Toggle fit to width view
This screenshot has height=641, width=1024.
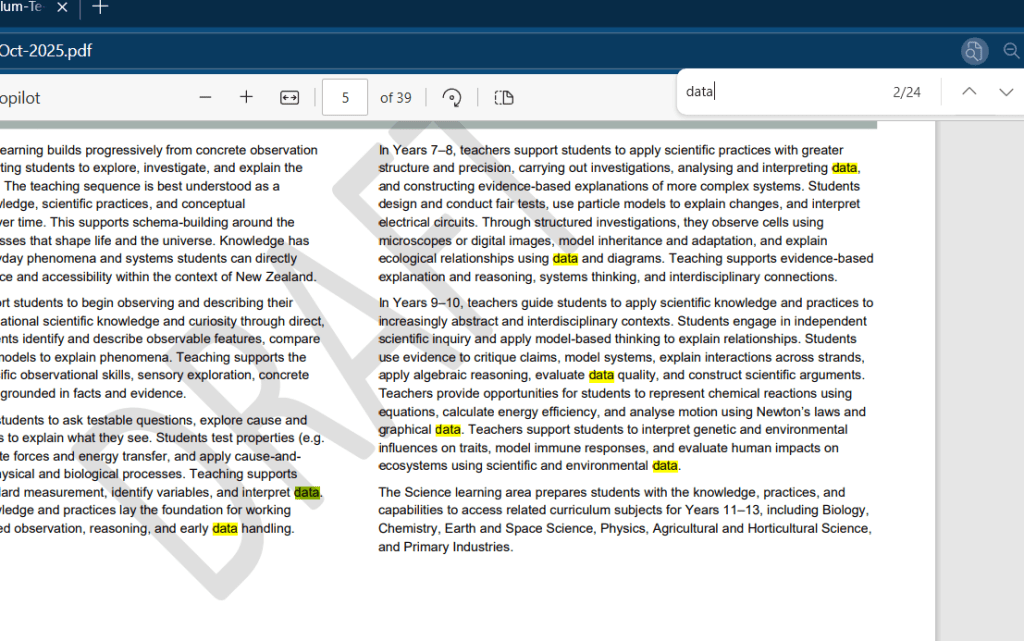click(x=289, y=97)
